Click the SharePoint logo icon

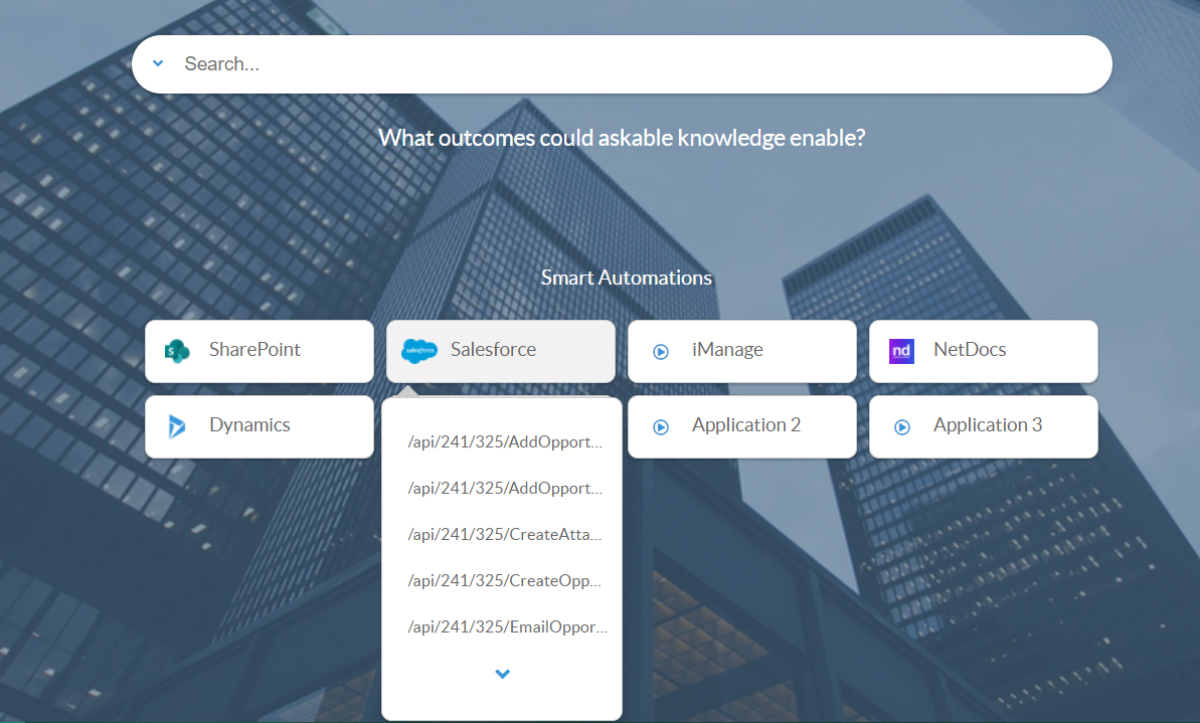pyautogui.click(x=177, y=351)
